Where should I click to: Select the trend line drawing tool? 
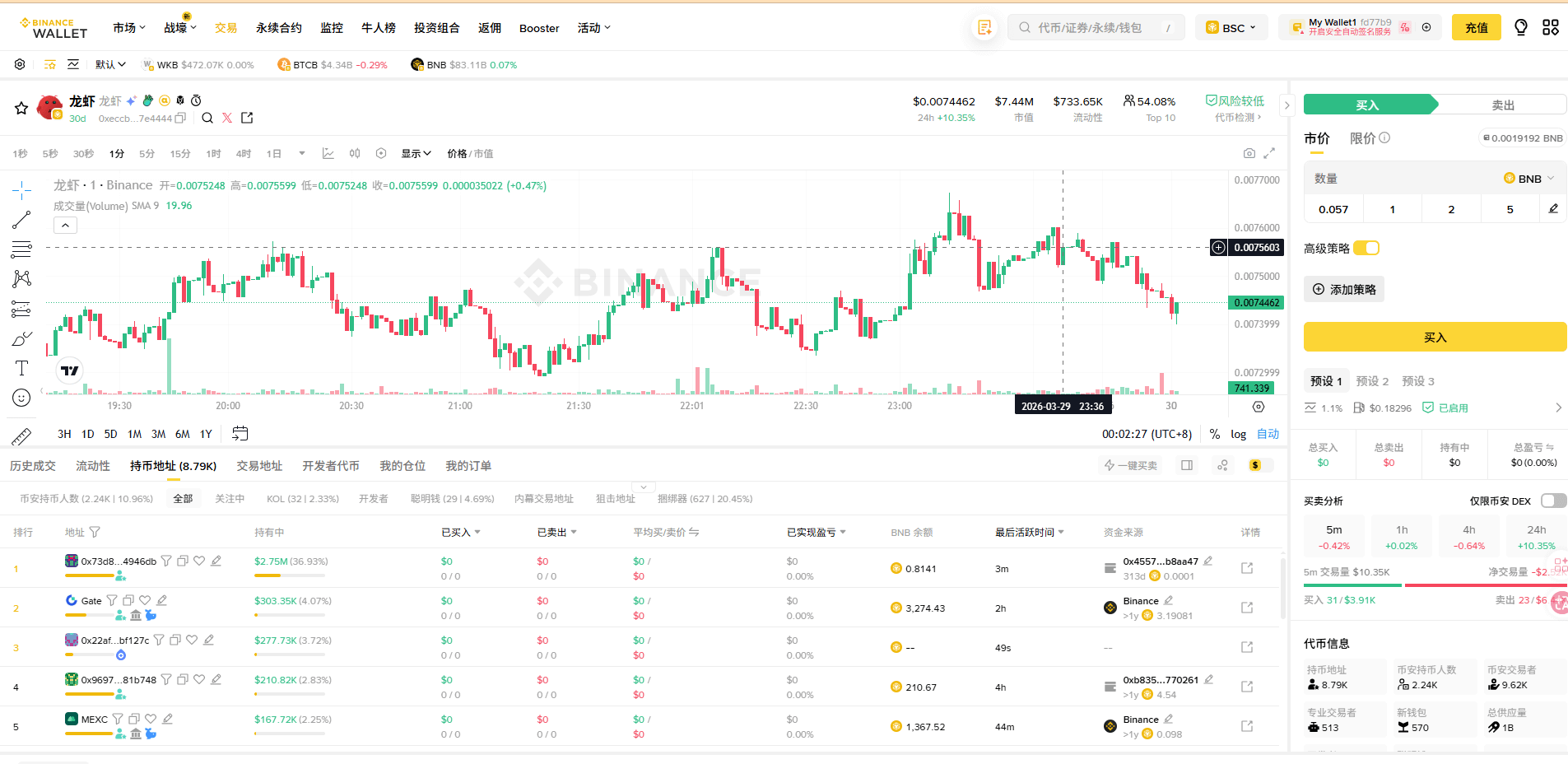[21, 220]
